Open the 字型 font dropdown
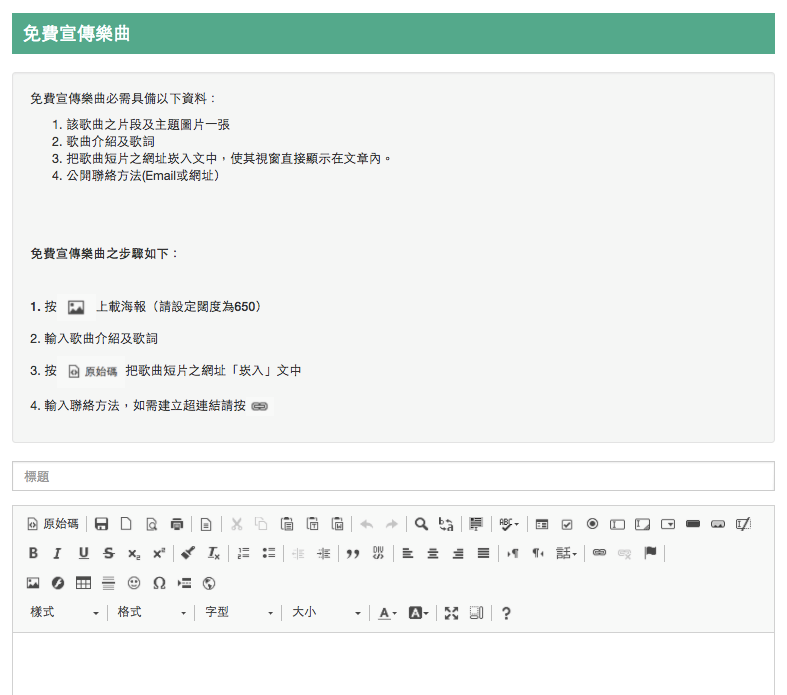 coord(238,613)
